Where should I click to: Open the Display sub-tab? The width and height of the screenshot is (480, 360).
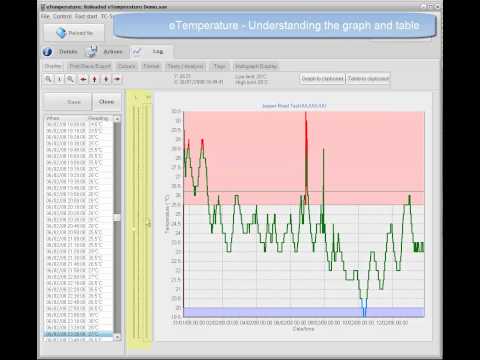click(x=53, y=66)
